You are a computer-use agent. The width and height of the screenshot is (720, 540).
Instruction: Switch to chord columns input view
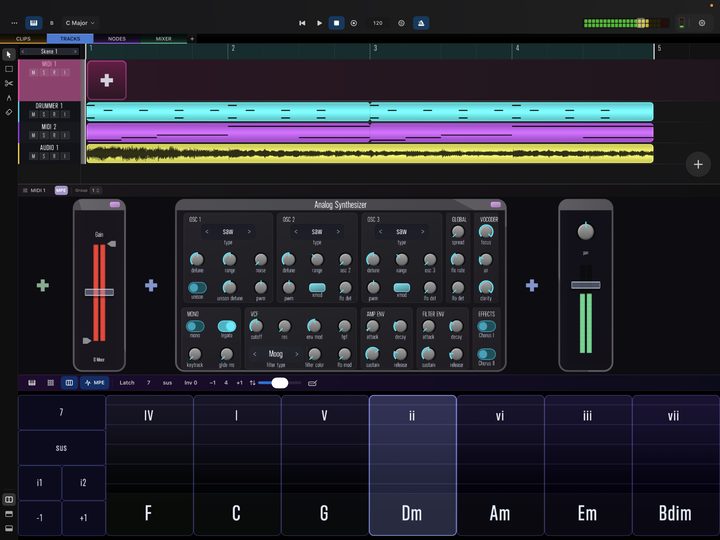click(x=69, y=382)
